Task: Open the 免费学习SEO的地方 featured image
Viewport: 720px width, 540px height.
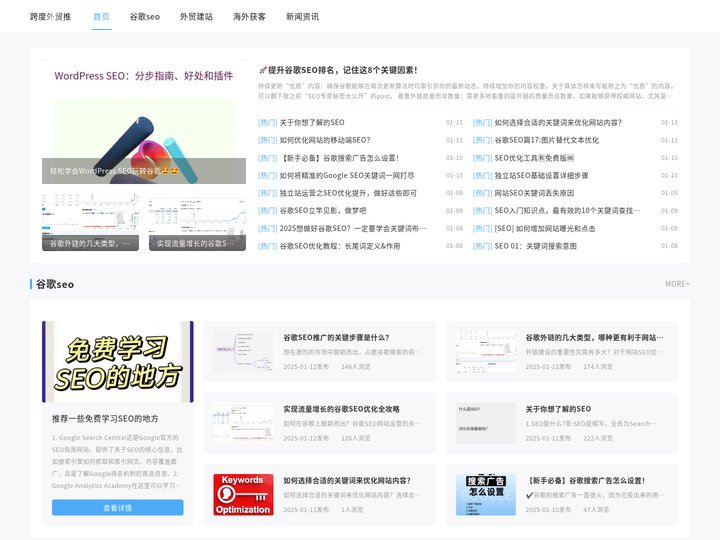Action: [x=118, y=362]
